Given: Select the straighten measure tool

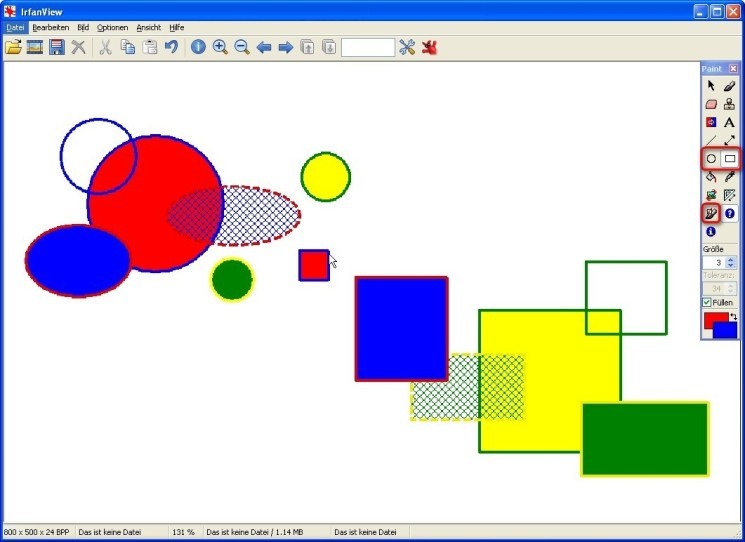Looking at the screenshot, I should [x=729, y=195].
